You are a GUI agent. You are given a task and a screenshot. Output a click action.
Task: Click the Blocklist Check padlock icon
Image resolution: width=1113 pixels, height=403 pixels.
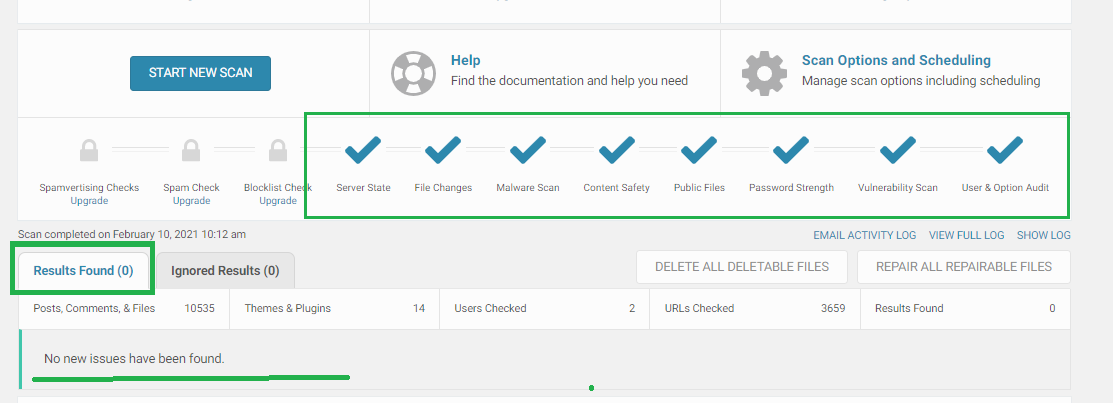(x=278, y=151)
